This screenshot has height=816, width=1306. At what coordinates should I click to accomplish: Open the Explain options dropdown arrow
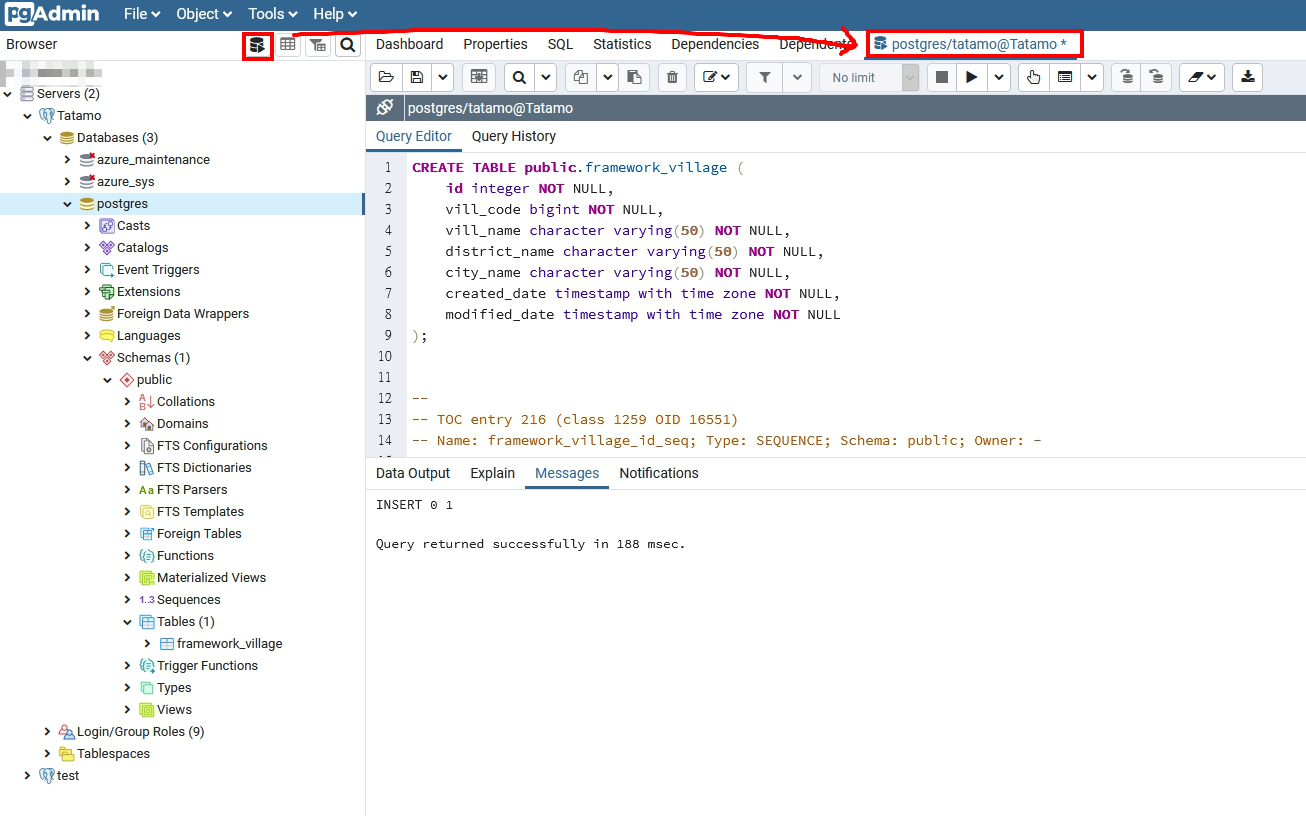pyautogui.click(x=1091, y=77)
